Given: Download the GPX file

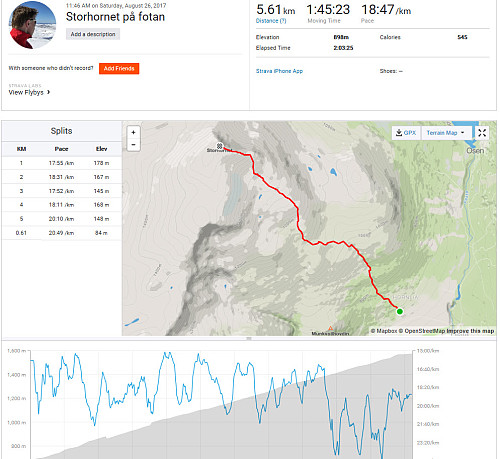Looking at the screenshot, I should (406, 133).
